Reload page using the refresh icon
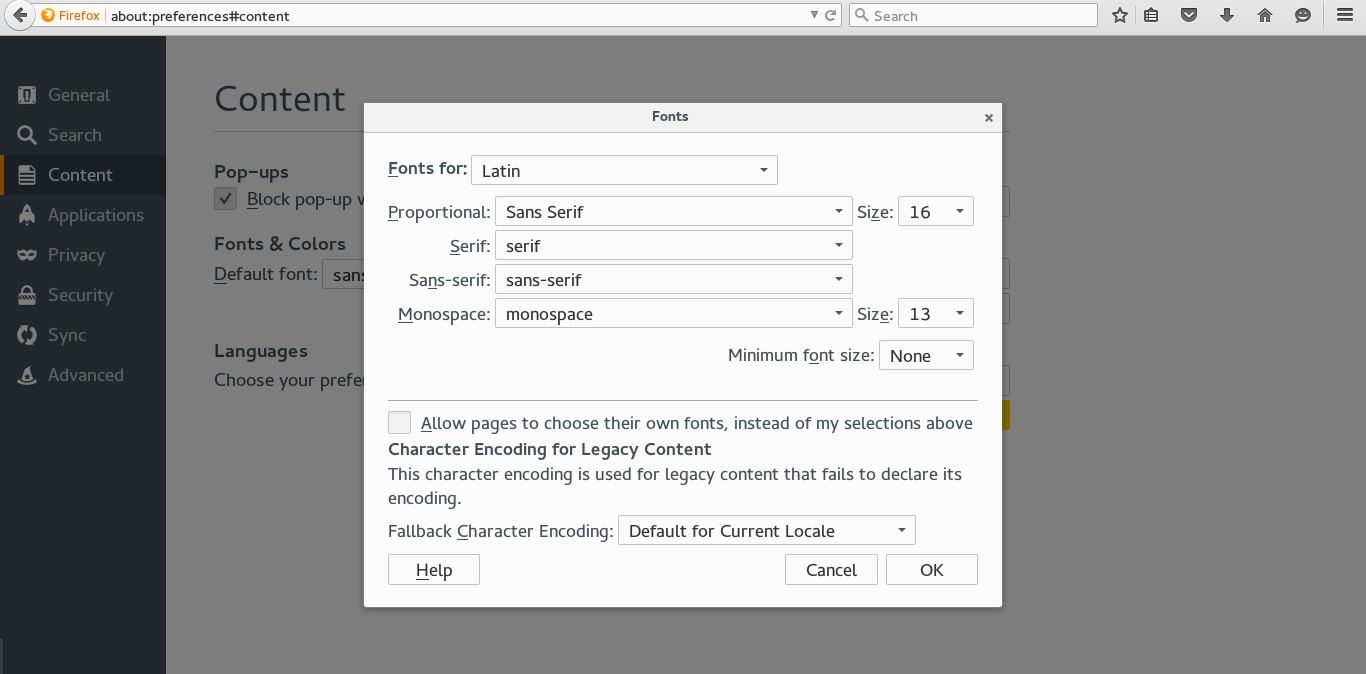Image resolution: width=1366 pixels, height=674 pixels. click(830, 16)
